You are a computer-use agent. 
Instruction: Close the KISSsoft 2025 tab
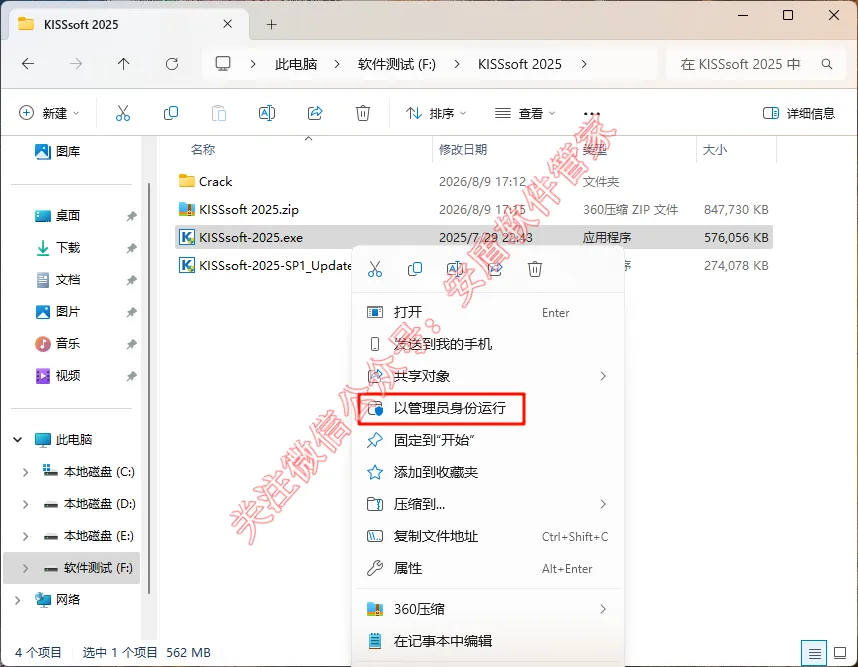point(228,24)
